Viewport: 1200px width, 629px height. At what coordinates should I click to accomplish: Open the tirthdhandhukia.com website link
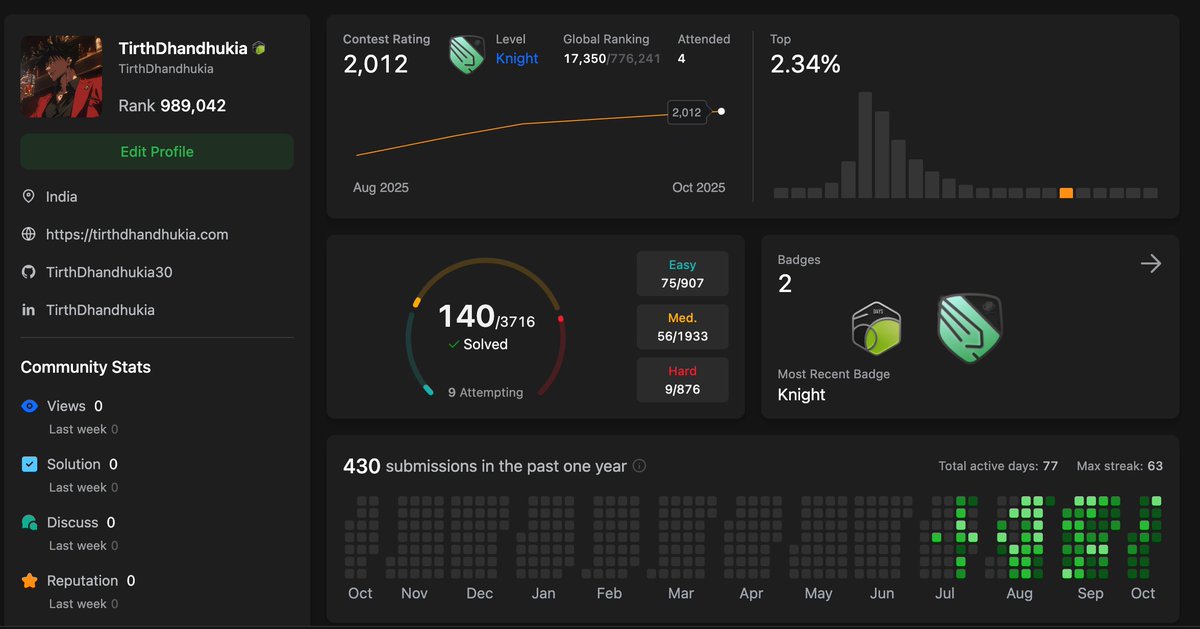[137, 234]
